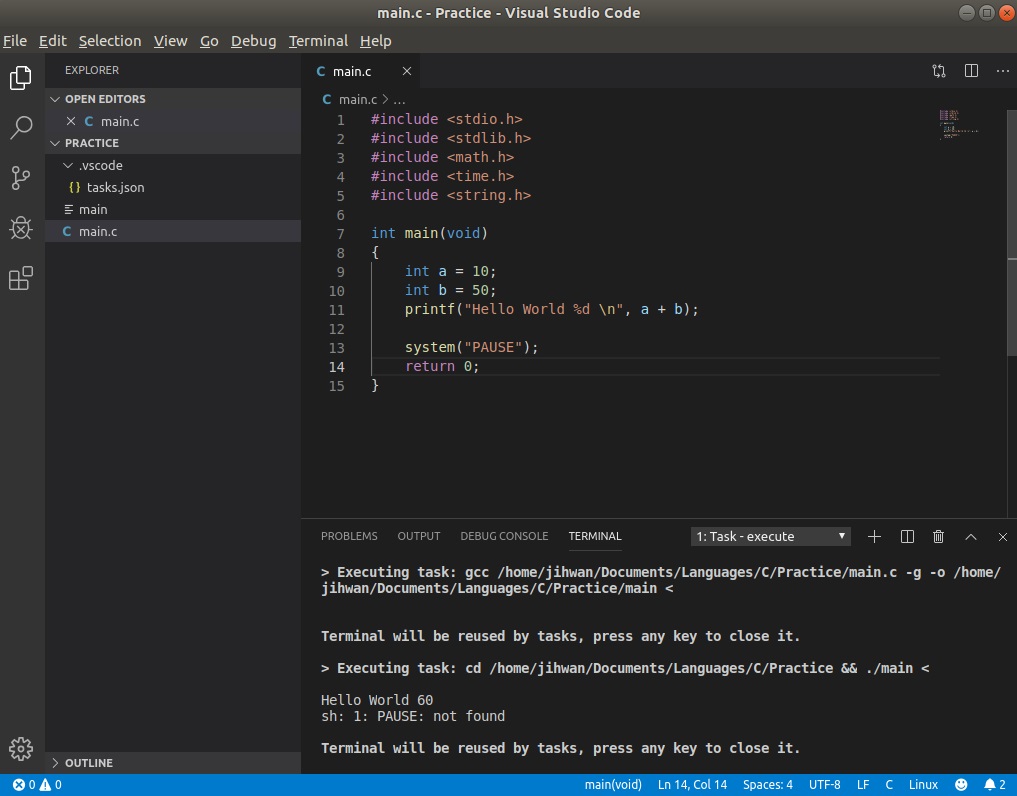This screenshot has height=796, width=1017.
Task: Switch to the DEBUG CONSOLE tab
Action: (504, 536)
